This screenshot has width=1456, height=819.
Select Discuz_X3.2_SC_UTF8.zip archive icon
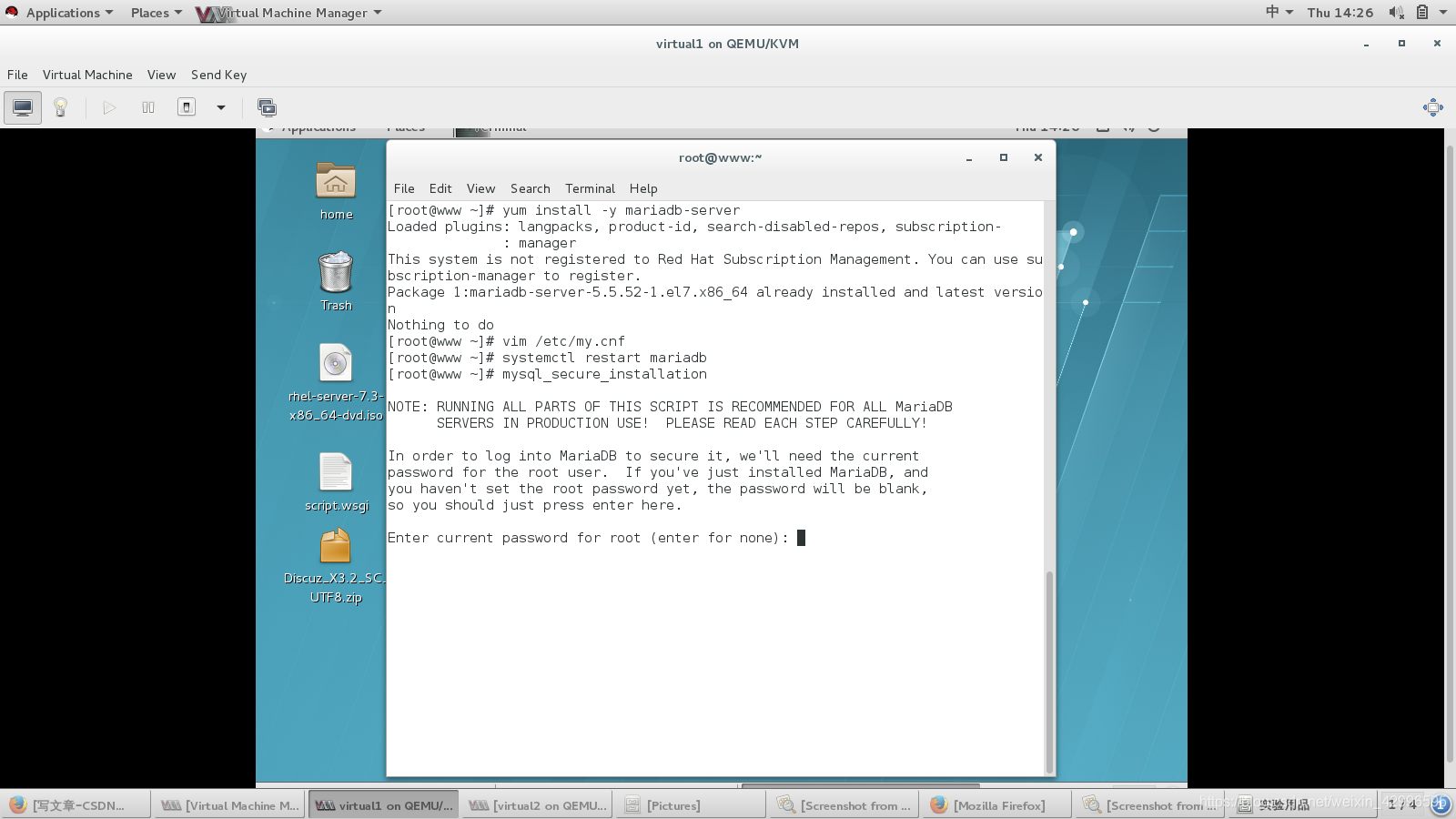coord(336,567)
